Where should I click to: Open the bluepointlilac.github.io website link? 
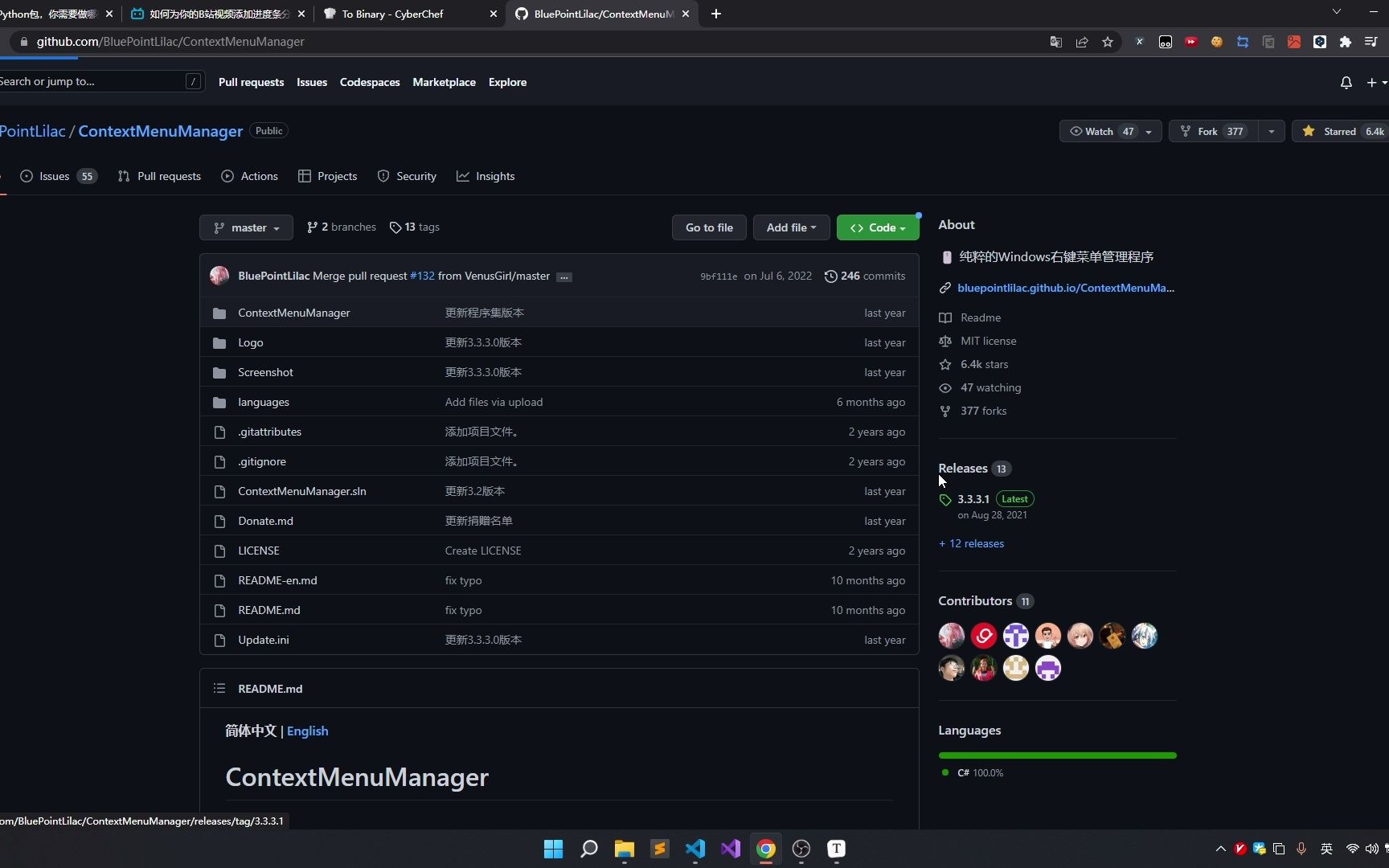(1066, 288)
